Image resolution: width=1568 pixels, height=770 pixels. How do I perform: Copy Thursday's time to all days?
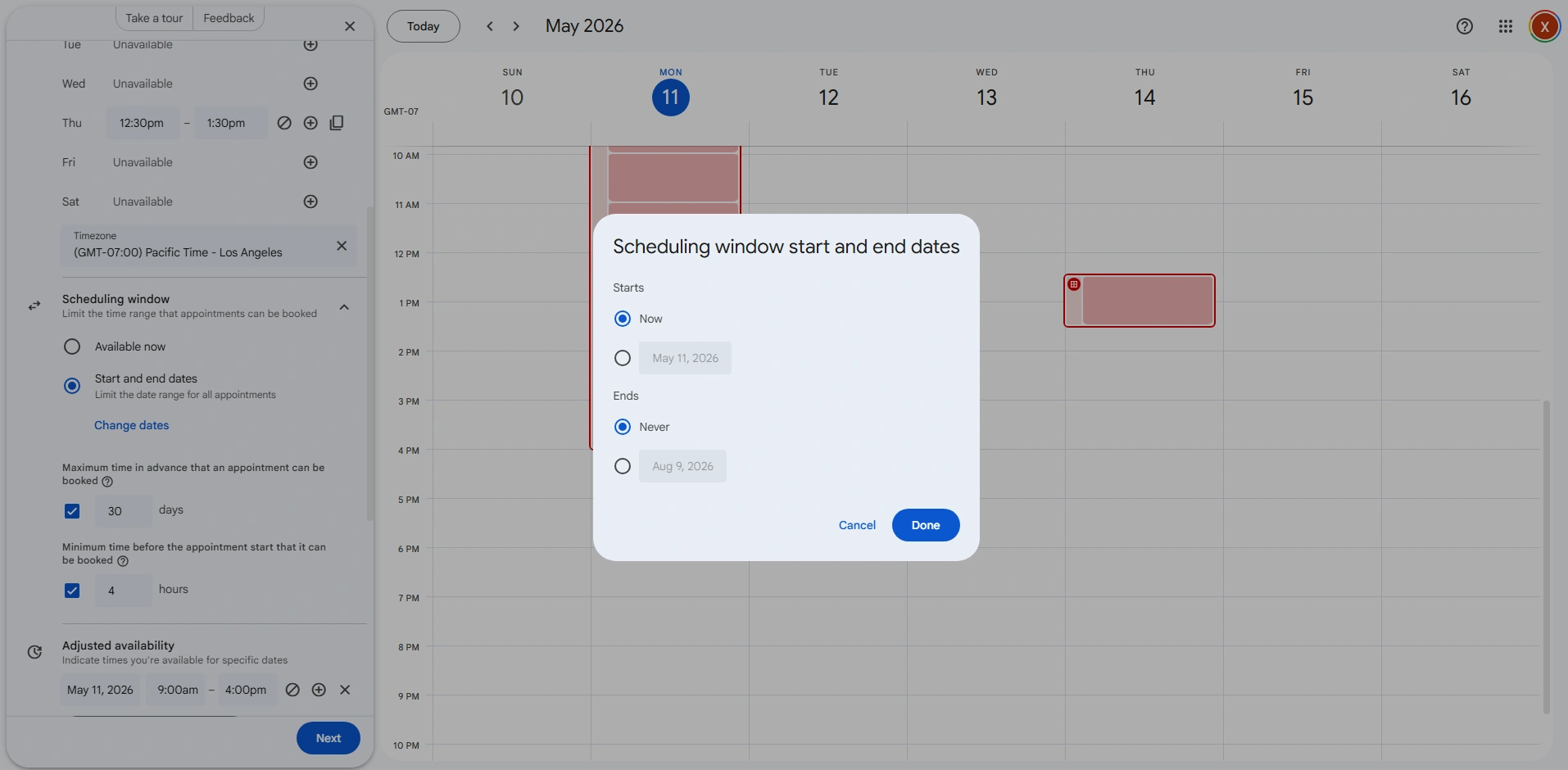click(337, 123)
